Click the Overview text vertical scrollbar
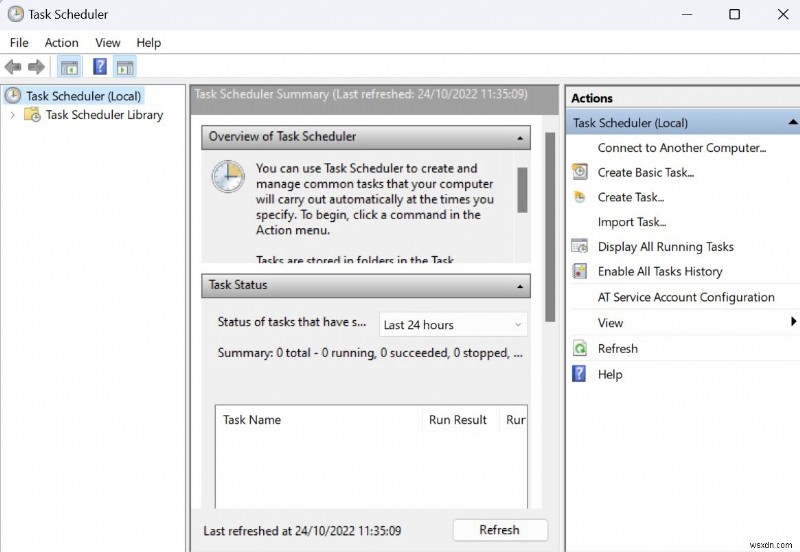 (522, 189)
